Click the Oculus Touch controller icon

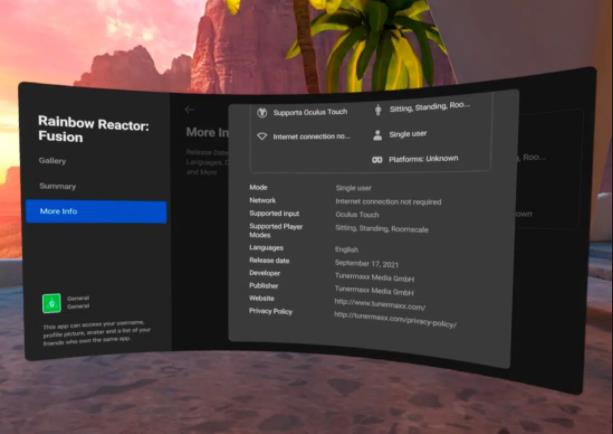click(262, 113)
